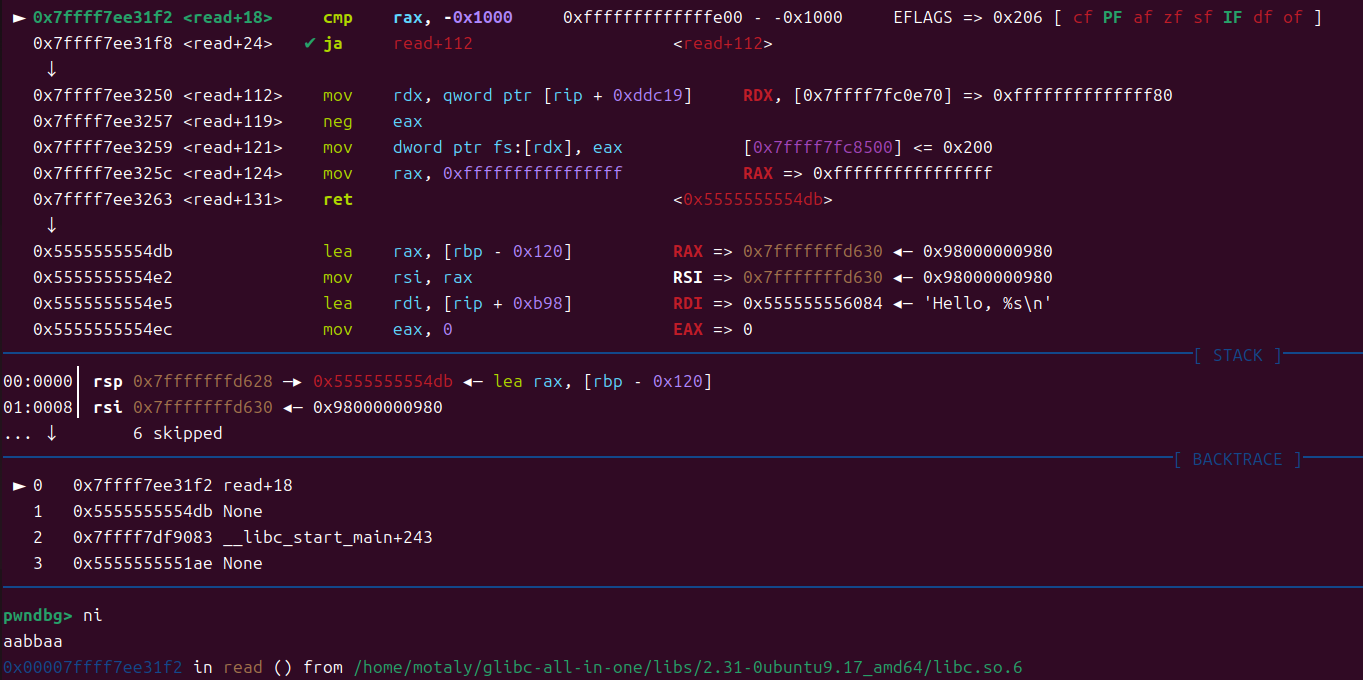Click the aabbaa input line
The image size is (1363, 680).
(33, 642)
